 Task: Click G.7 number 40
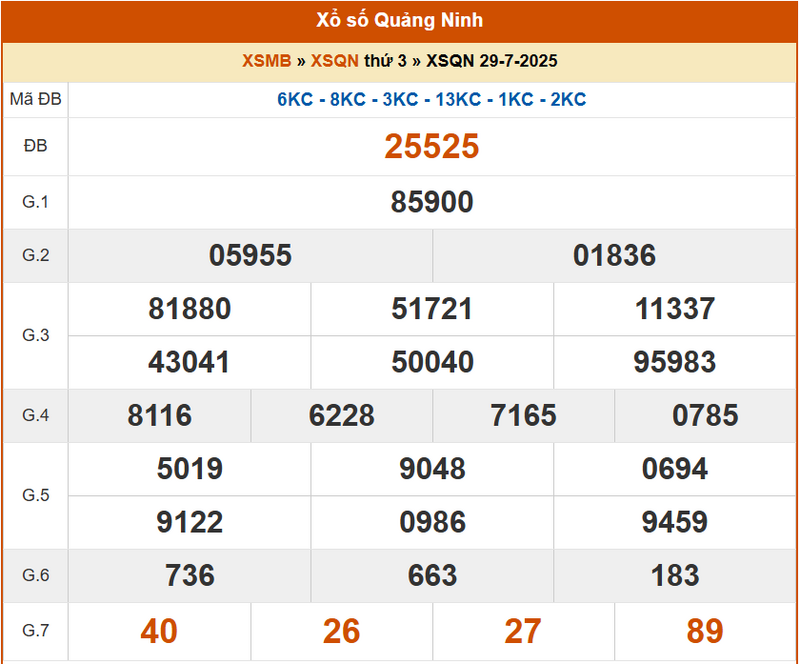(x=159, y=631)
